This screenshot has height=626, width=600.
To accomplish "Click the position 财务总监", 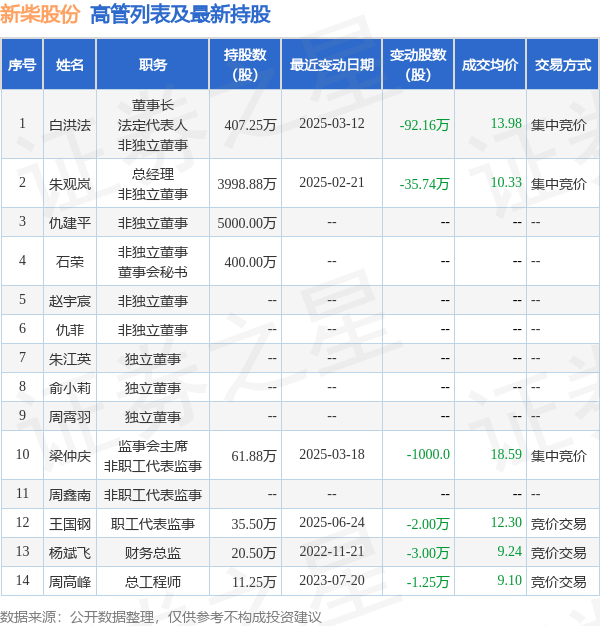I will 152,553.
